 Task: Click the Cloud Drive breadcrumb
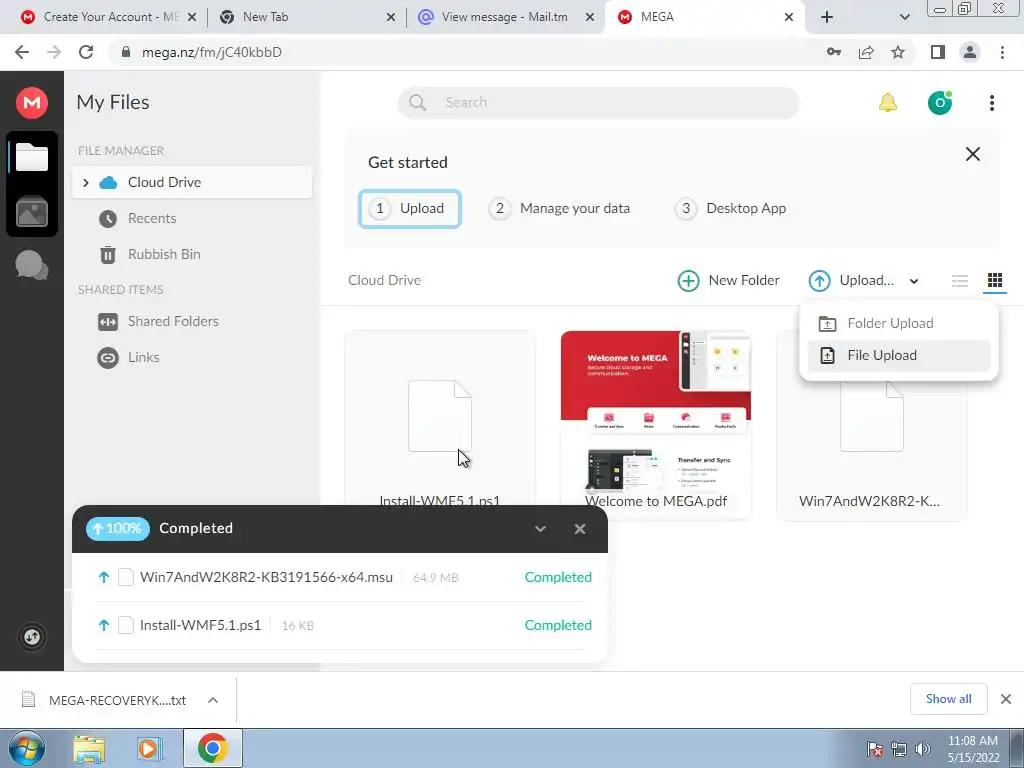(385, 281)
